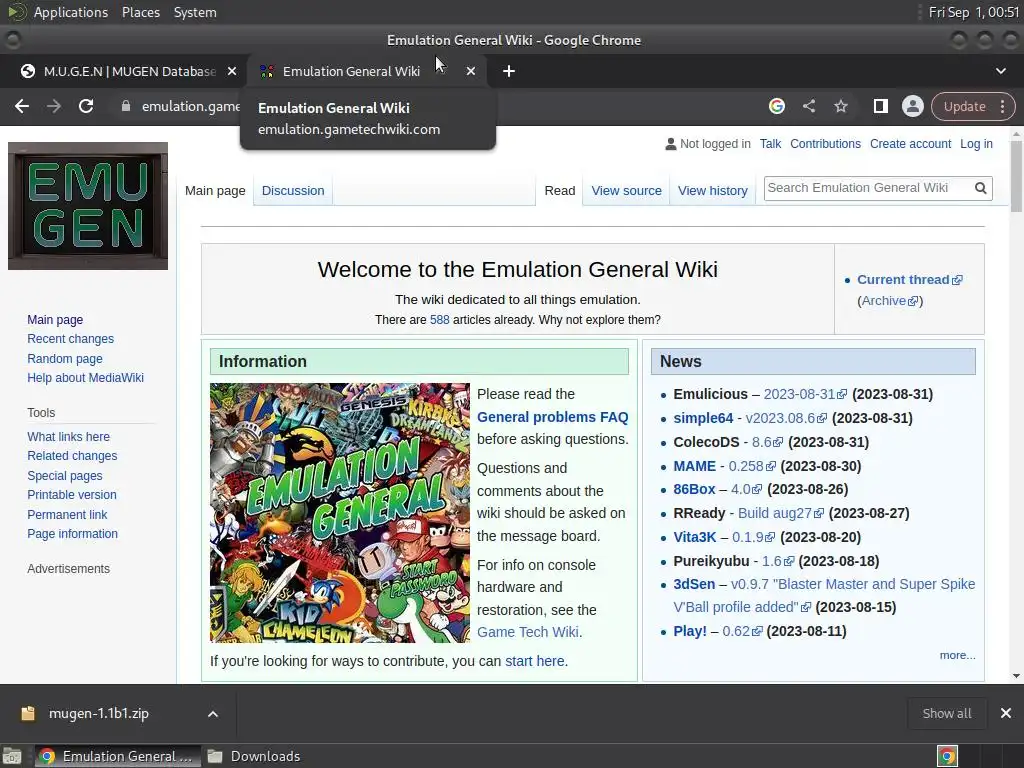The height and width of the screenshot is (768, 1024).
Task: Click Chrome tray icon in bottom panel
Action: click(947, 756)
